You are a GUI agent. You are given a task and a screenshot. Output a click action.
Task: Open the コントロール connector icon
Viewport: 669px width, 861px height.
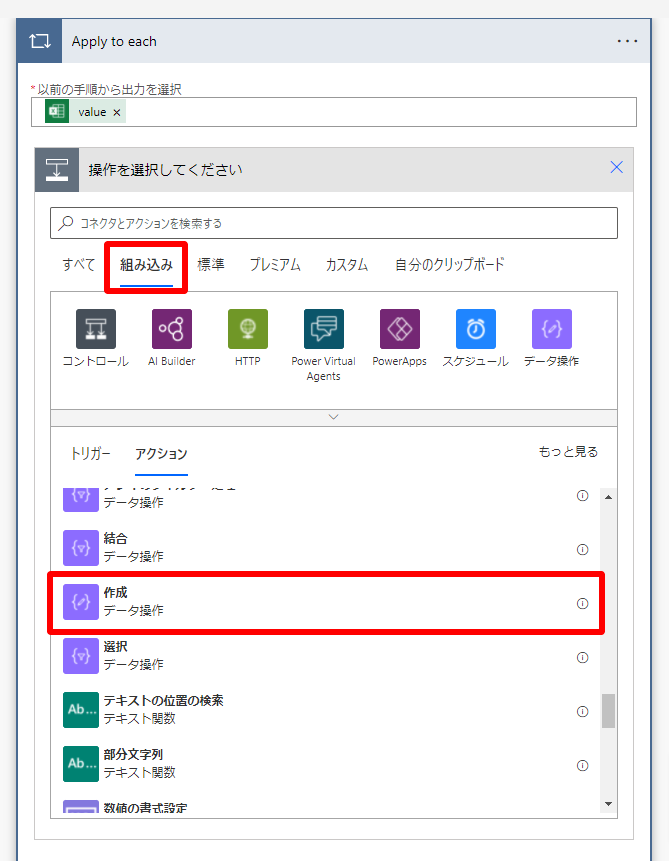coord(96,329)
